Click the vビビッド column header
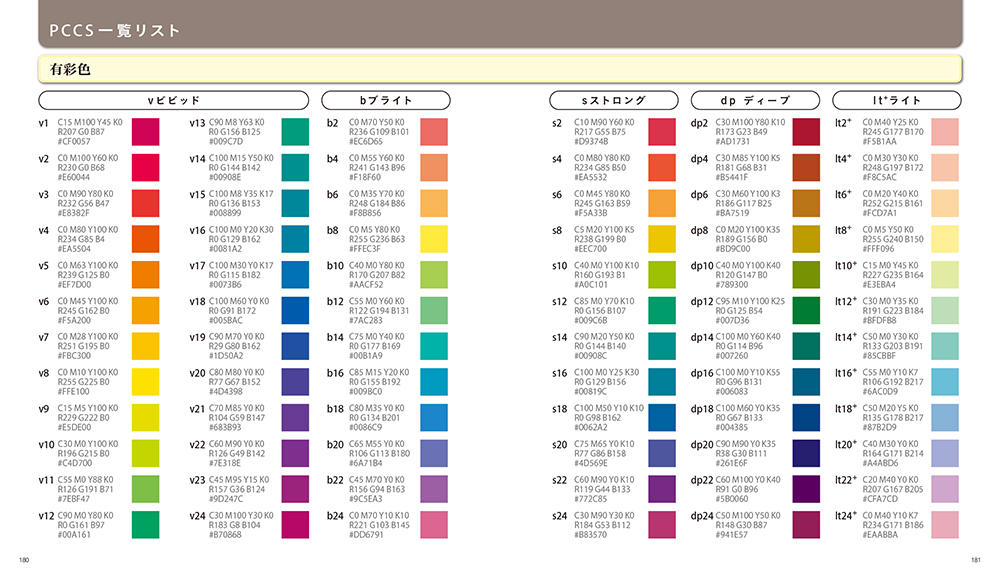Viewport: 1000px width, 577px height. pyautogui.click(x=174, y=101)
